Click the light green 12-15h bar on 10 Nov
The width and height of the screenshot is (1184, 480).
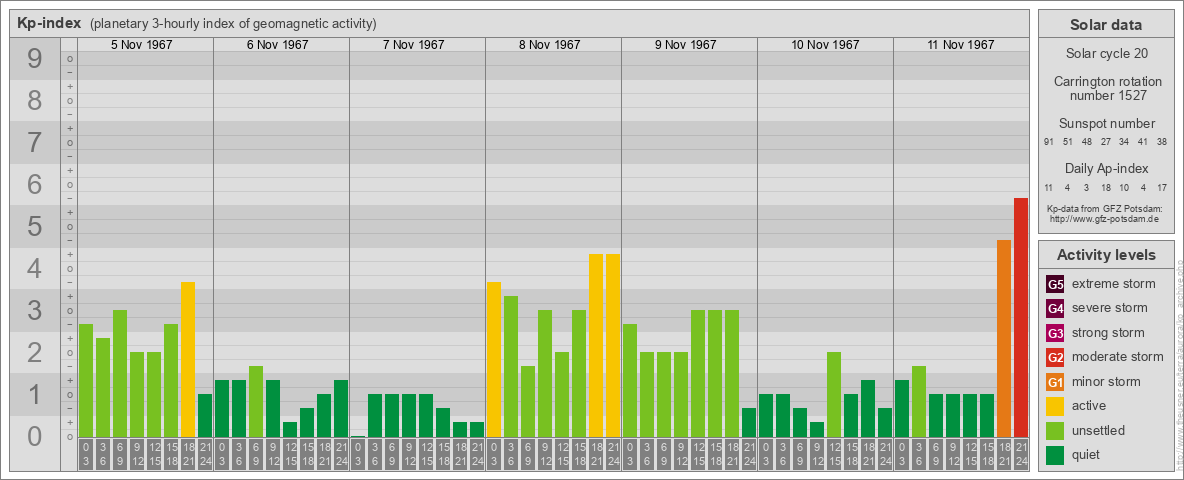834,395
